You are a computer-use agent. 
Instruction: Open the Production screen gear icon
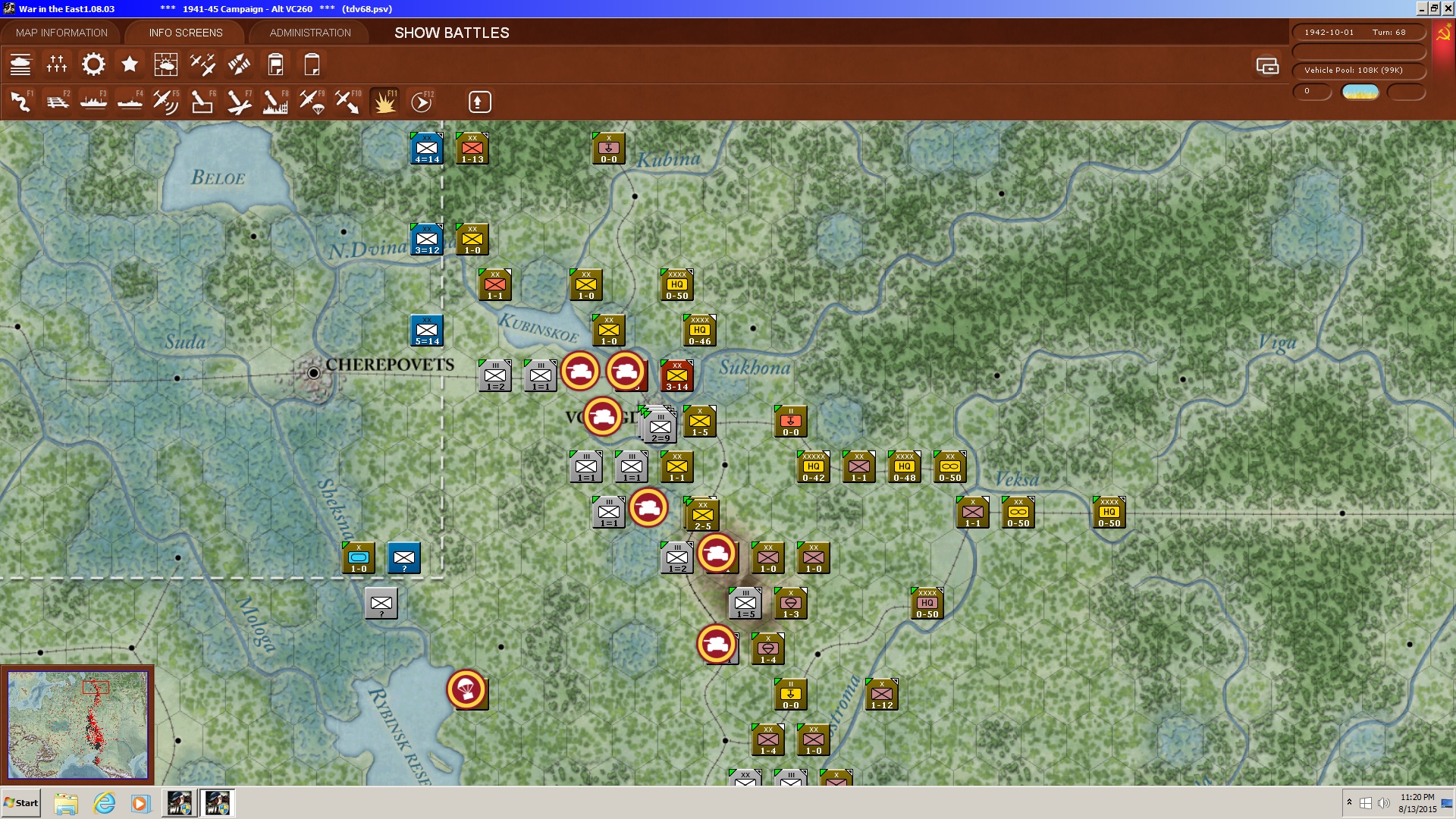pos(93,64)
